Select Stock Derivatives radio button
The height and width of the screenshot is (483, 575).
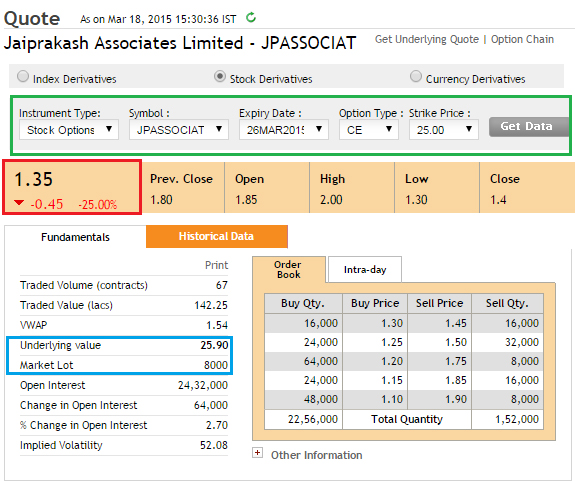(220, 76)
